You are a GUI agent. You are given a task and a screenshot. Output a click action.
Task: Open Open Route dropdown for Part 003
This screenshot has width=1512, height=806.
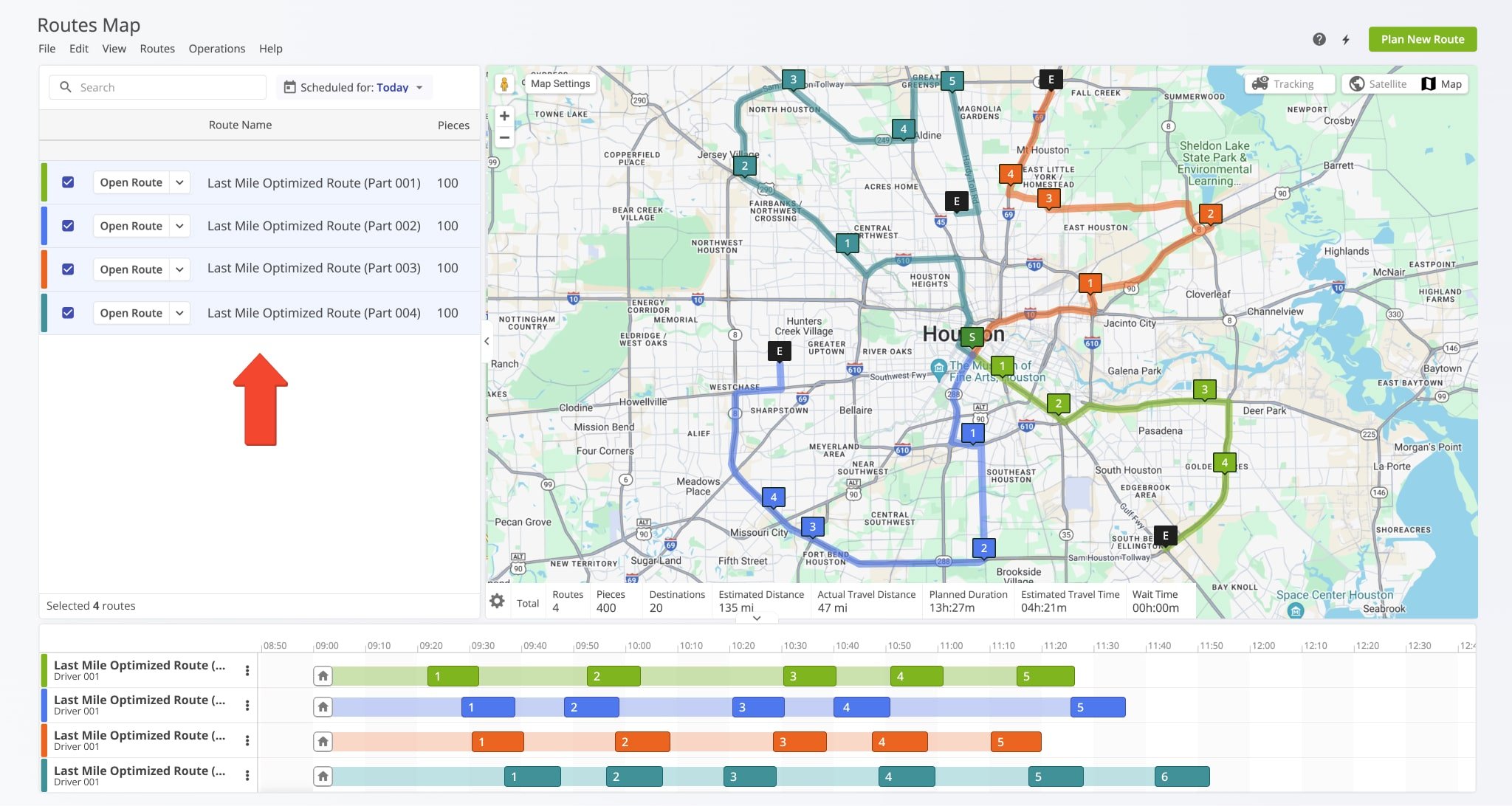pos(179,268)
